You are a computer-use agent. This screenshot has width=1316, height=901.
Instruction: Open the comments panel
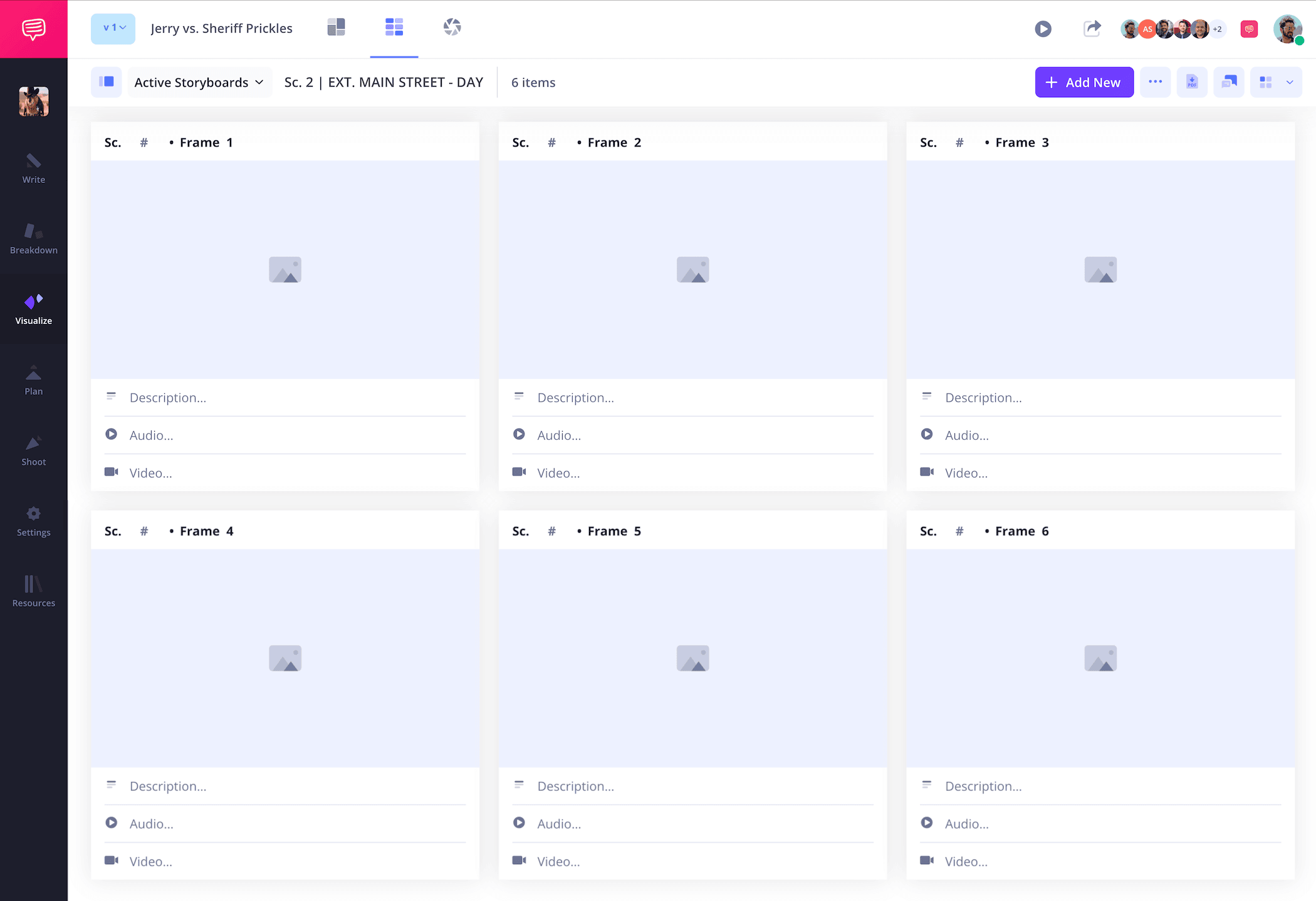(x=1249, y=28)
